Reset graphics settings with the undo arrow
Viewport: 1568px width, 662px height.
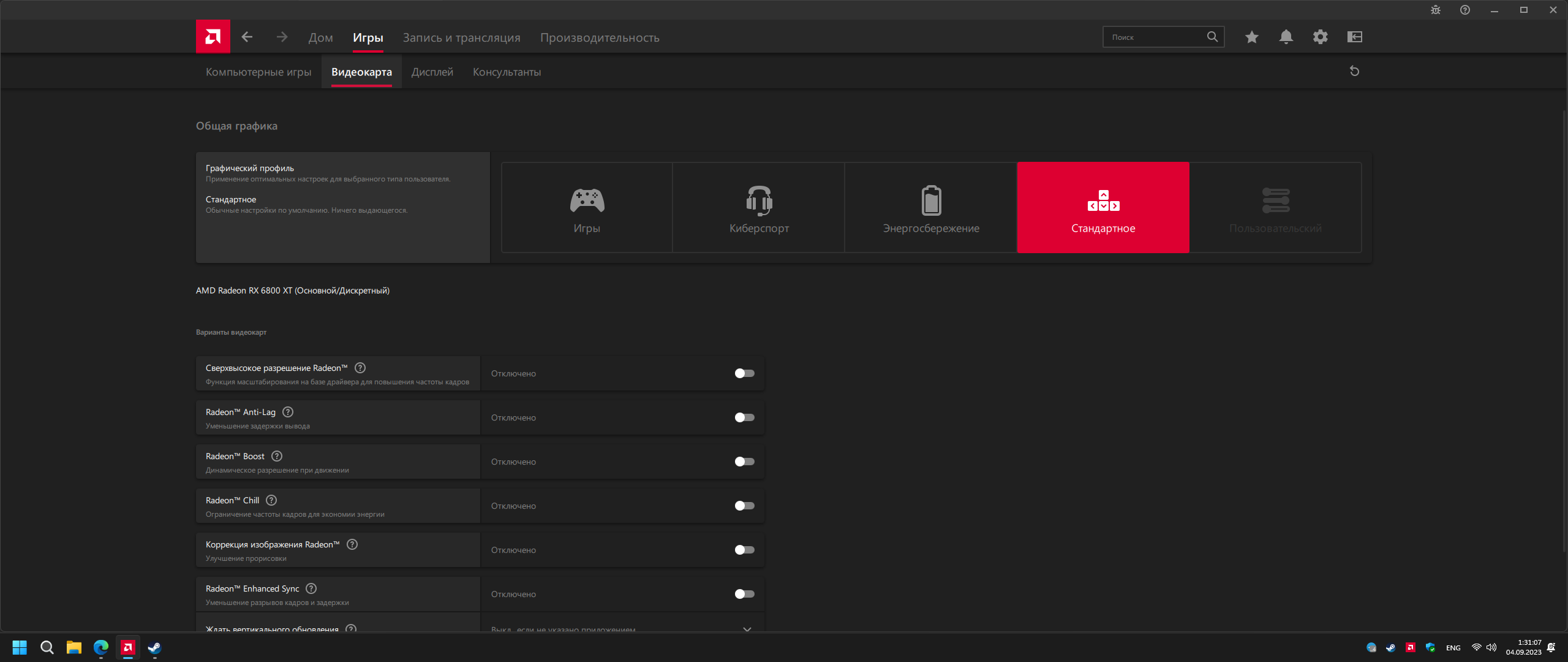tap(1354, 71)
